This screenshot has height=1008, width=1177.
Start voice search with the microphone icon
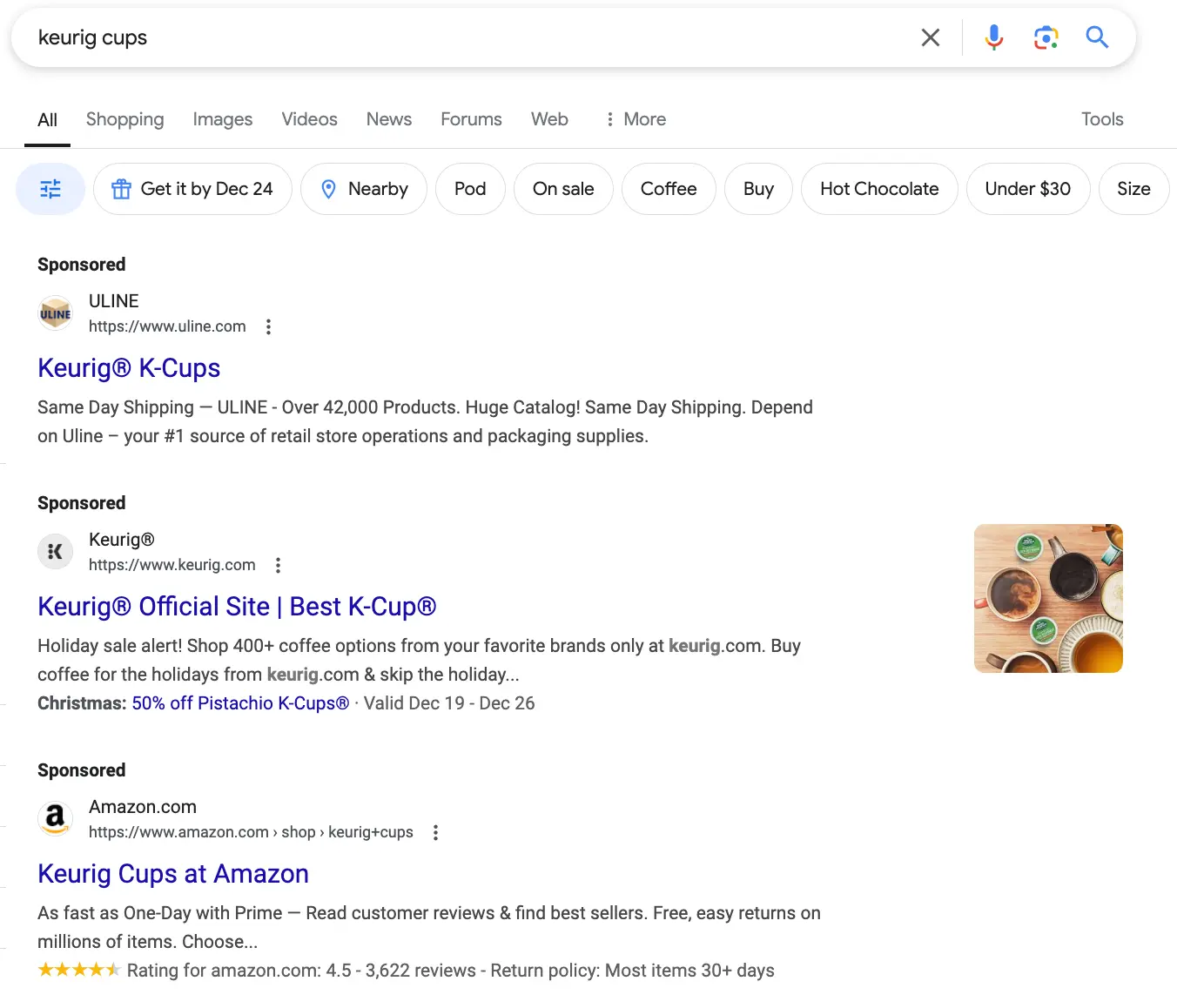click(x=993, y=37)
